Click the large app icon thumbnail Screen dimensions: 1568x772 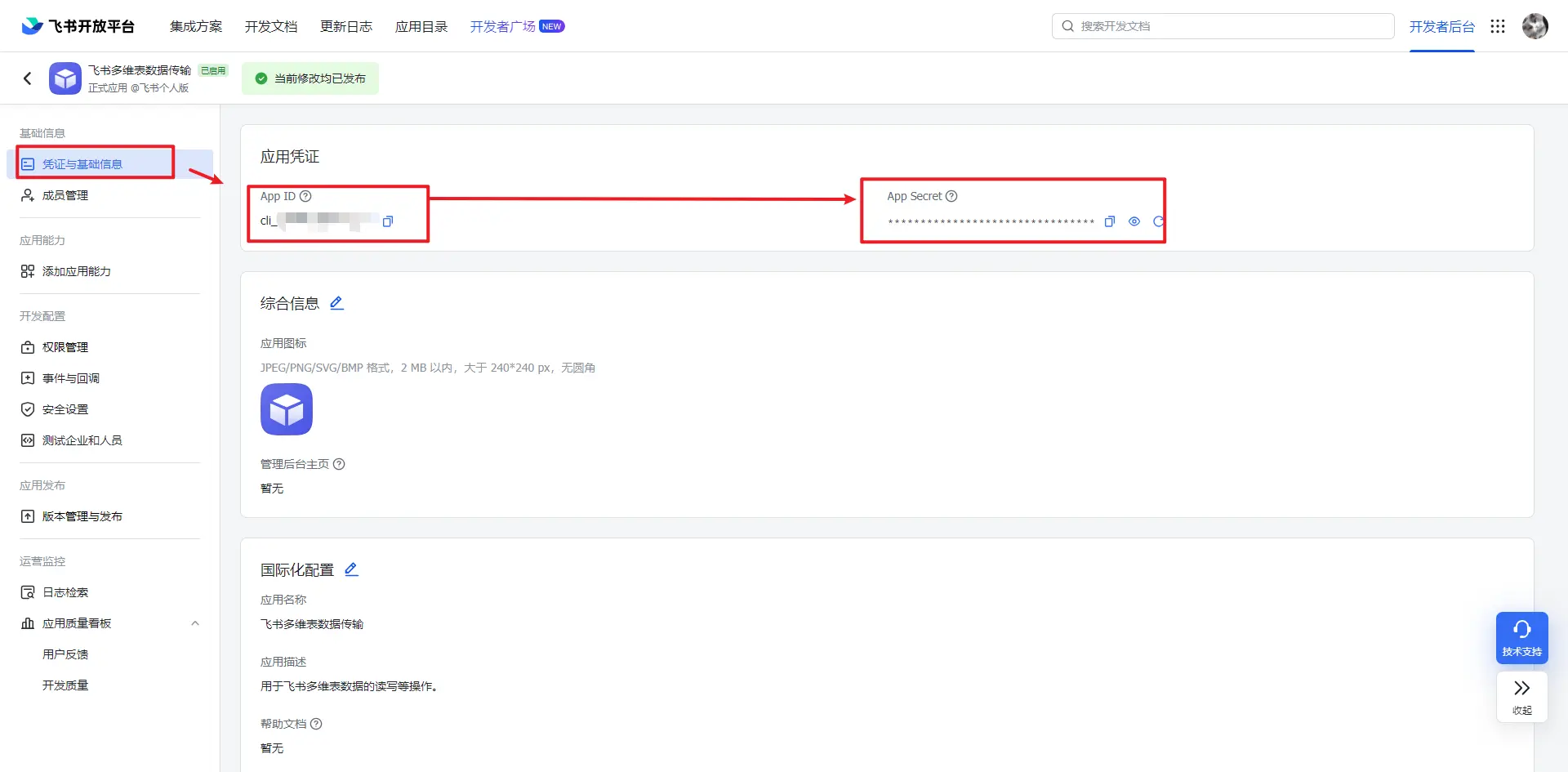(287, 409)
